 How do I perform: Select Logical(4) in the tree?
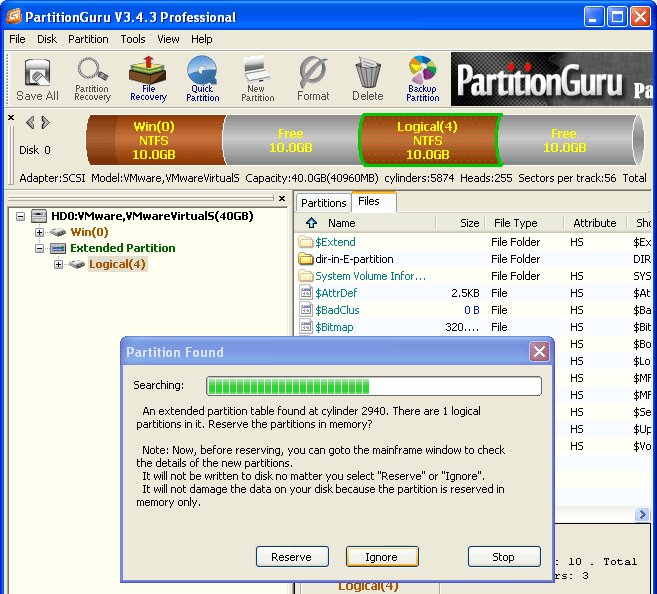tap(117, 264)
